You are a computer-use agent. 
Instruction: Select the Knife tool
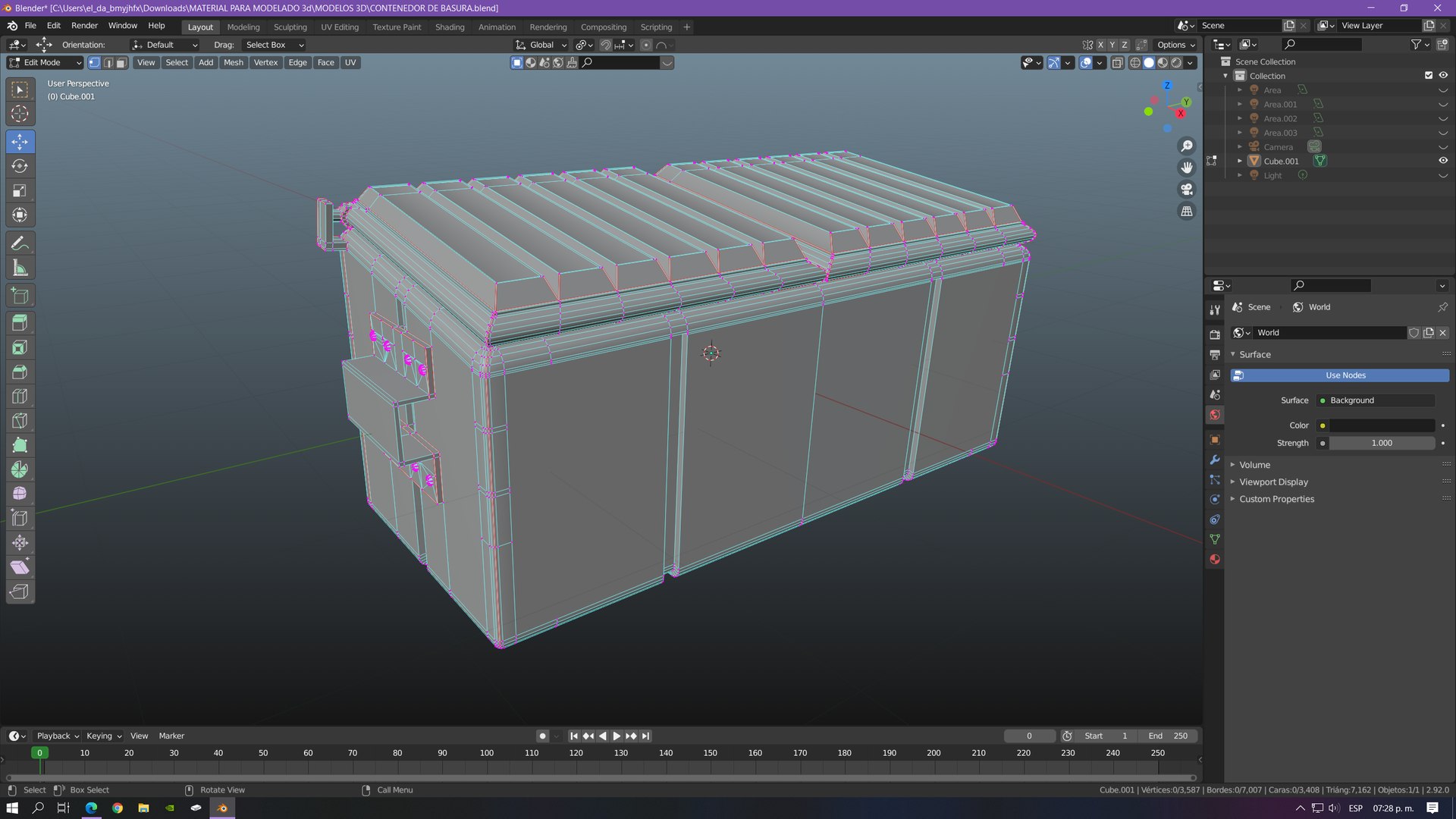point(20,421)
